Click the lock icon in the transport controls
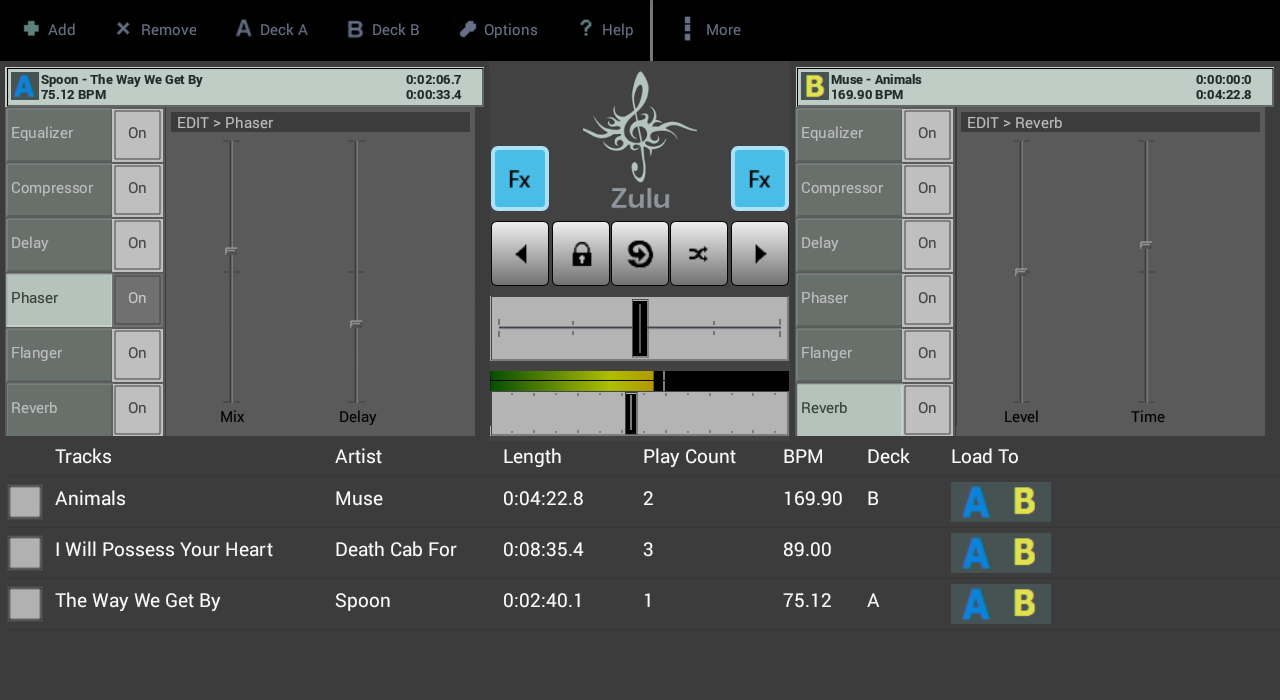Image resolution: width=1280 pixels, height=700 pixels. click(580, 253)
